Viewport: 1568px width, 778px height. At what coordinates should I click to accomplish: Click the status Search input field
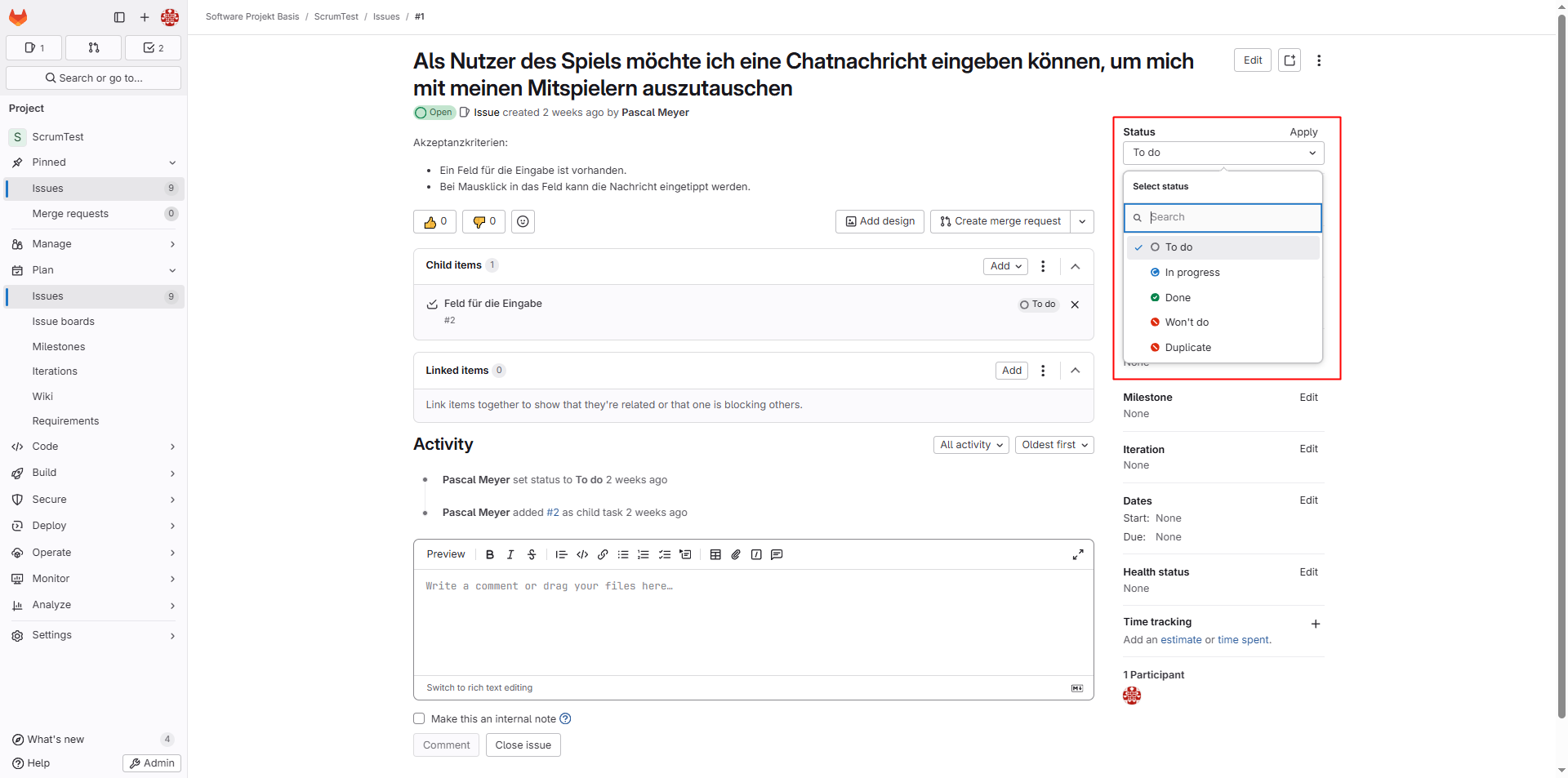(x=1231, y=217)
